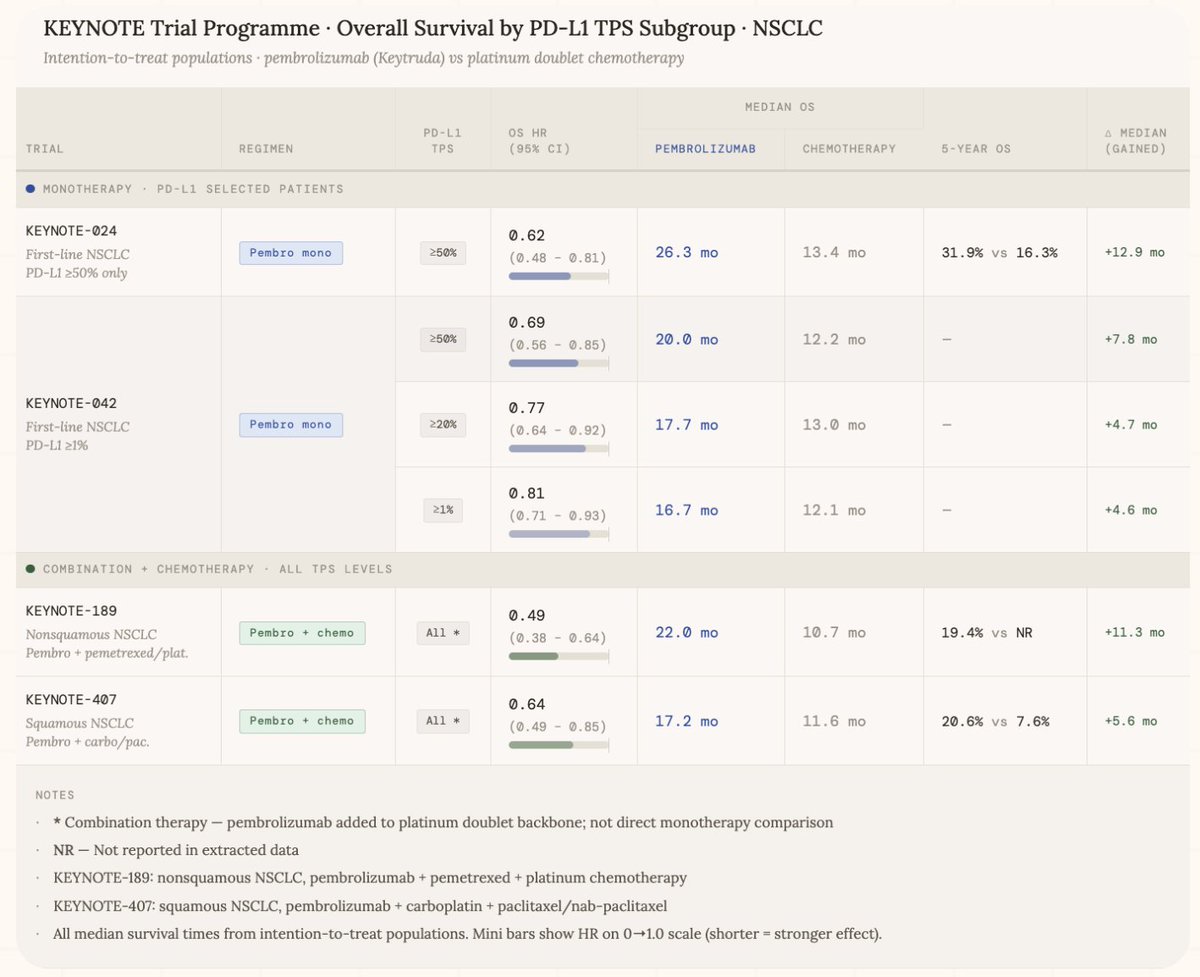Click the 10.7 mo chemotherapy value
The width and height of the screenshot is (1200, 977).
click(834, 633)
